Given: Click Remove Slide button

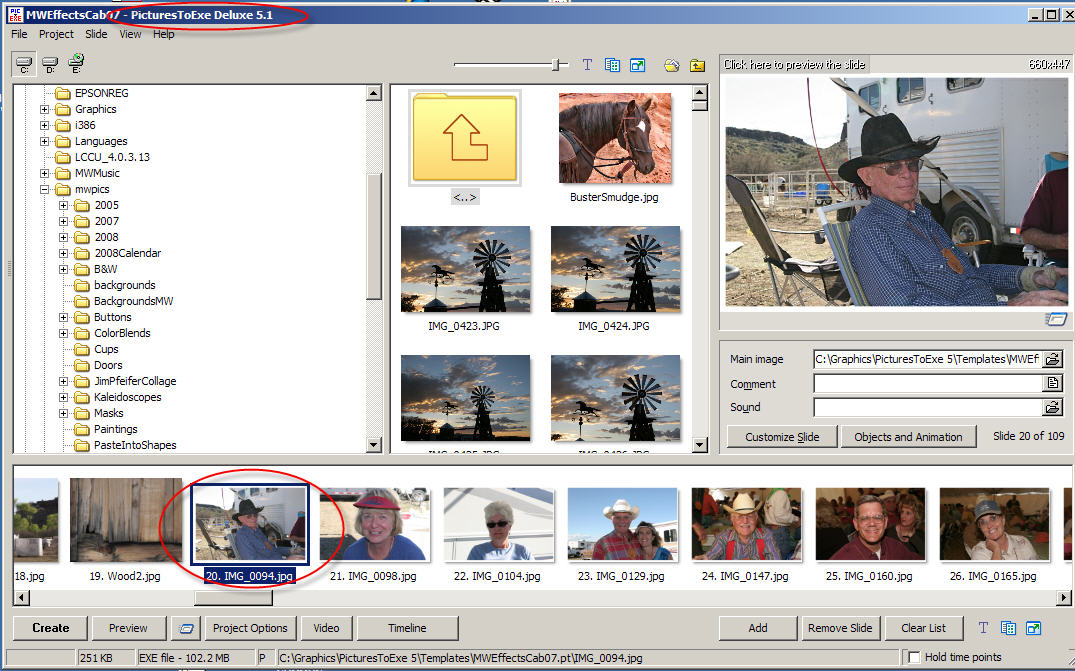Looking at the screenshot, I should [840, 628].
